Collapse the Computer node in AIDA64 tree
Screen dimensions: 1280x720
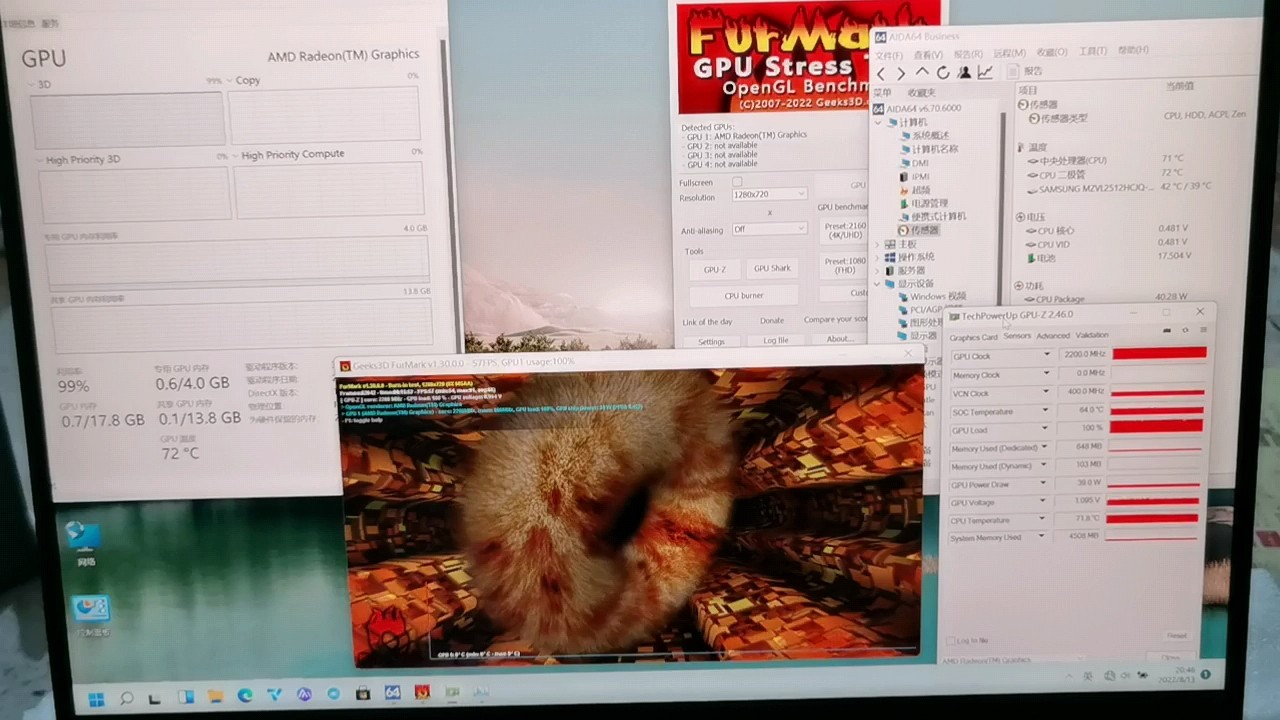(879, 122)
